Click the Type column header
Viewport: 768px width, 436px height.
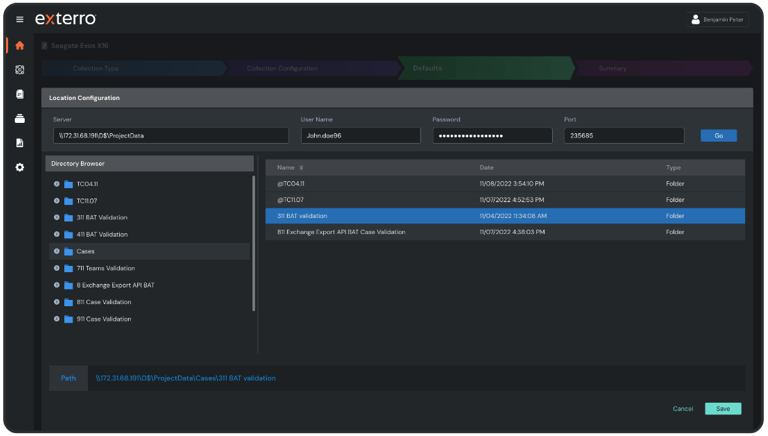click(x=673, y=168)
